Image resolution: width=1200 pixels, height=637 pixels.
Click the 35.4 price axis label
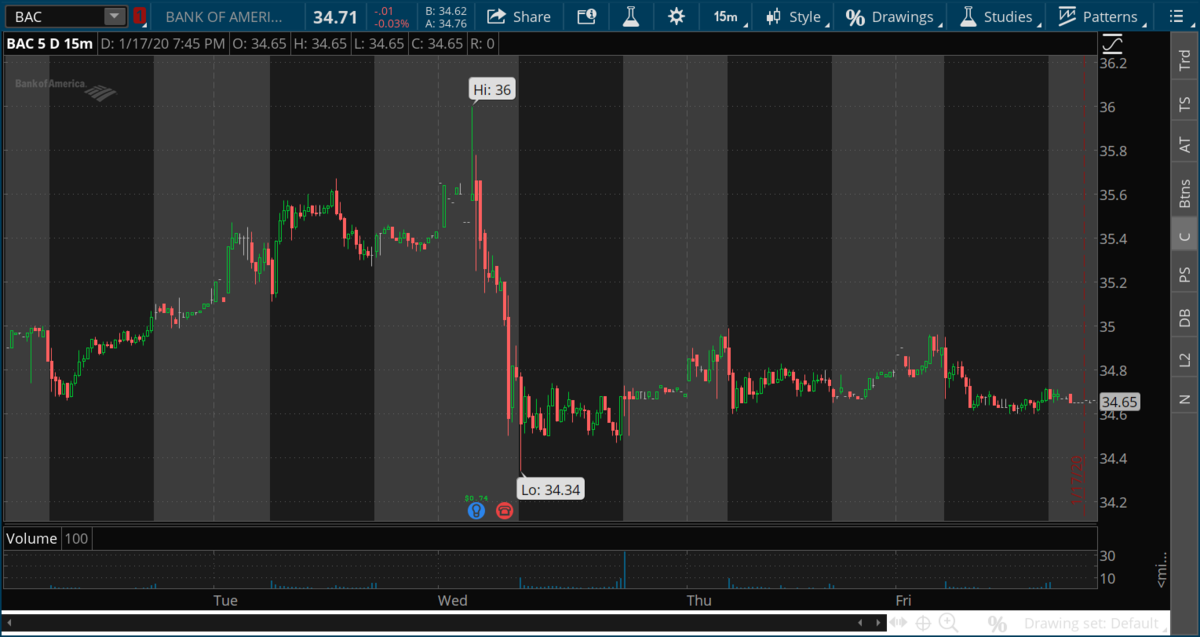point(1113,239)
